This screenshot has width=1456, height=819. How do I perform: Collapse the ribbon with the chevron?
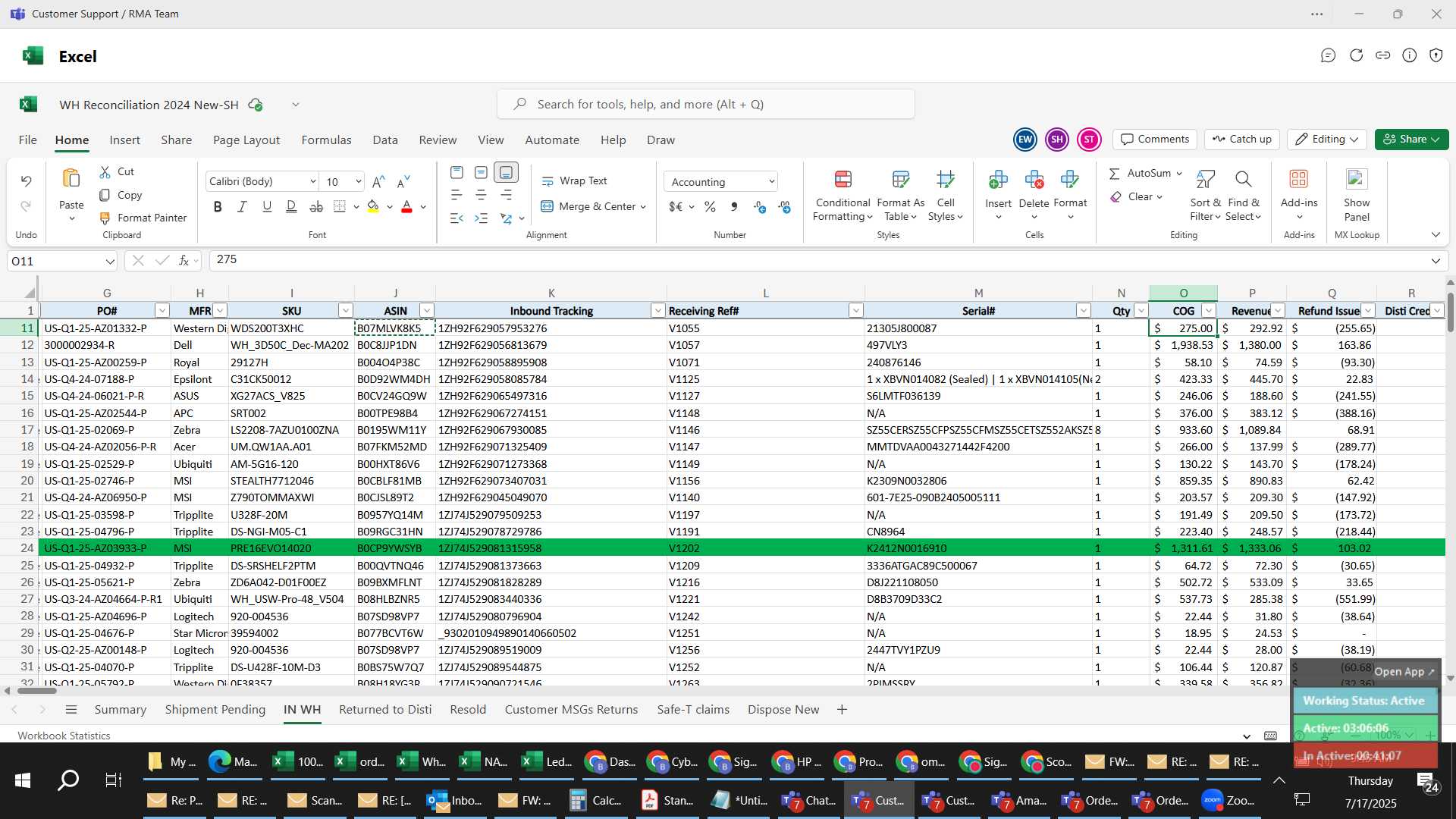click(1436, 235)
